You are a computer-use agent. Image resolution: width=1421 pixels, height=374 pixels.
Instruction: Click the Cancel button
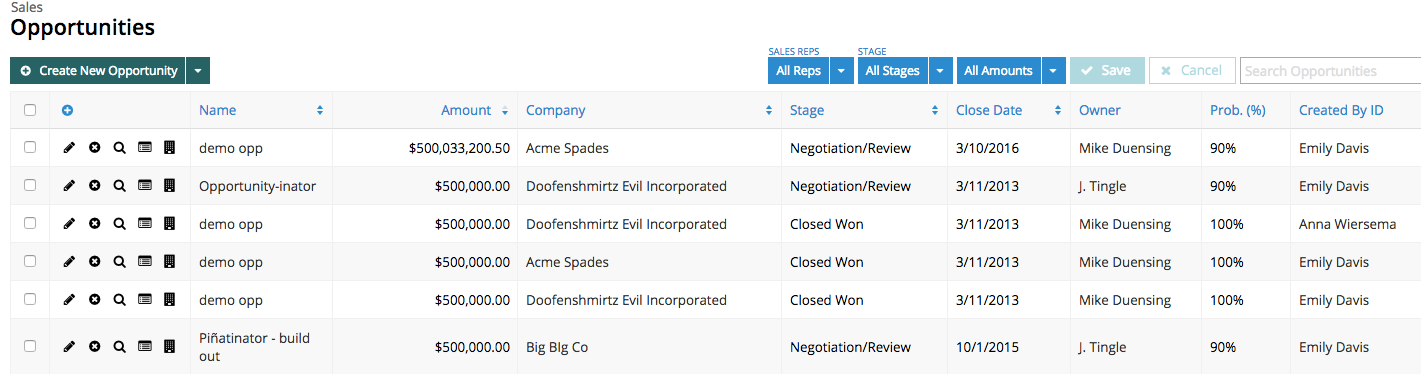point(1192,71)
